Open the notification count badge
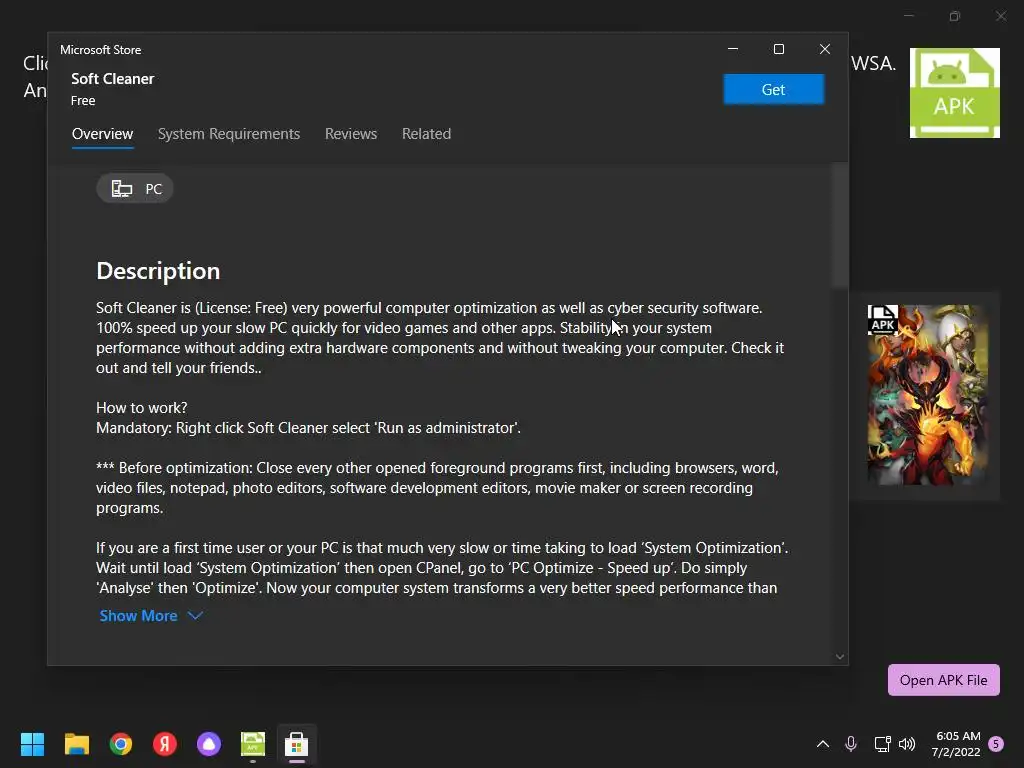1024x768 pixels. point(996,744)
